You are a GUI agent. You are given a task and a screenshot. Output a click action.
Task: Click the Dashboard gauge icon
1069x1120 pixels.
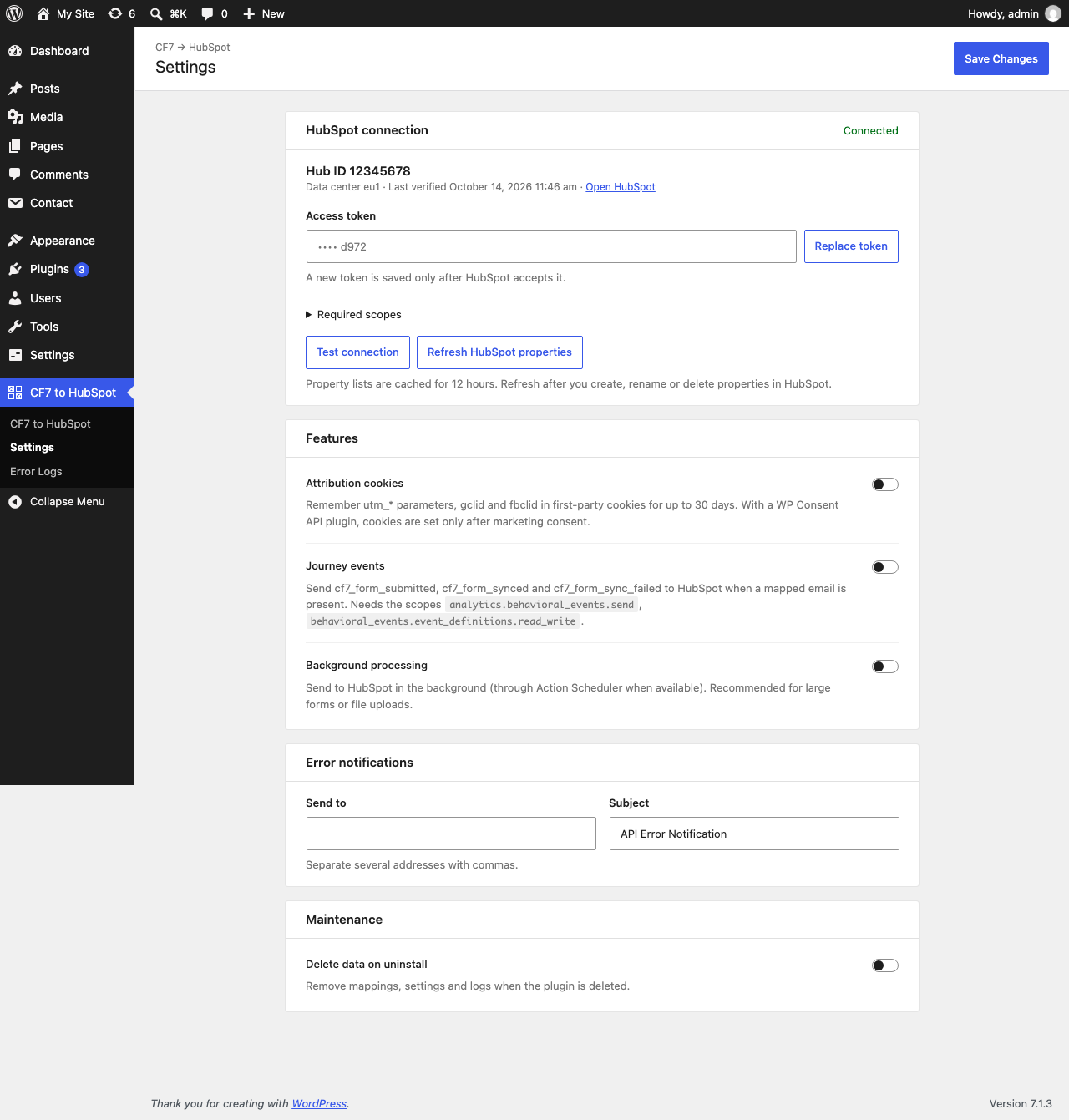click(15, 51)
